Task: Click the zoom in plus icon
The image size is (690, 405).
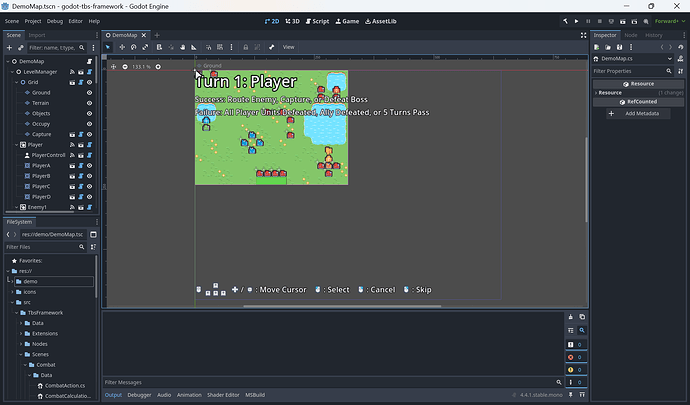Action: 158,67
